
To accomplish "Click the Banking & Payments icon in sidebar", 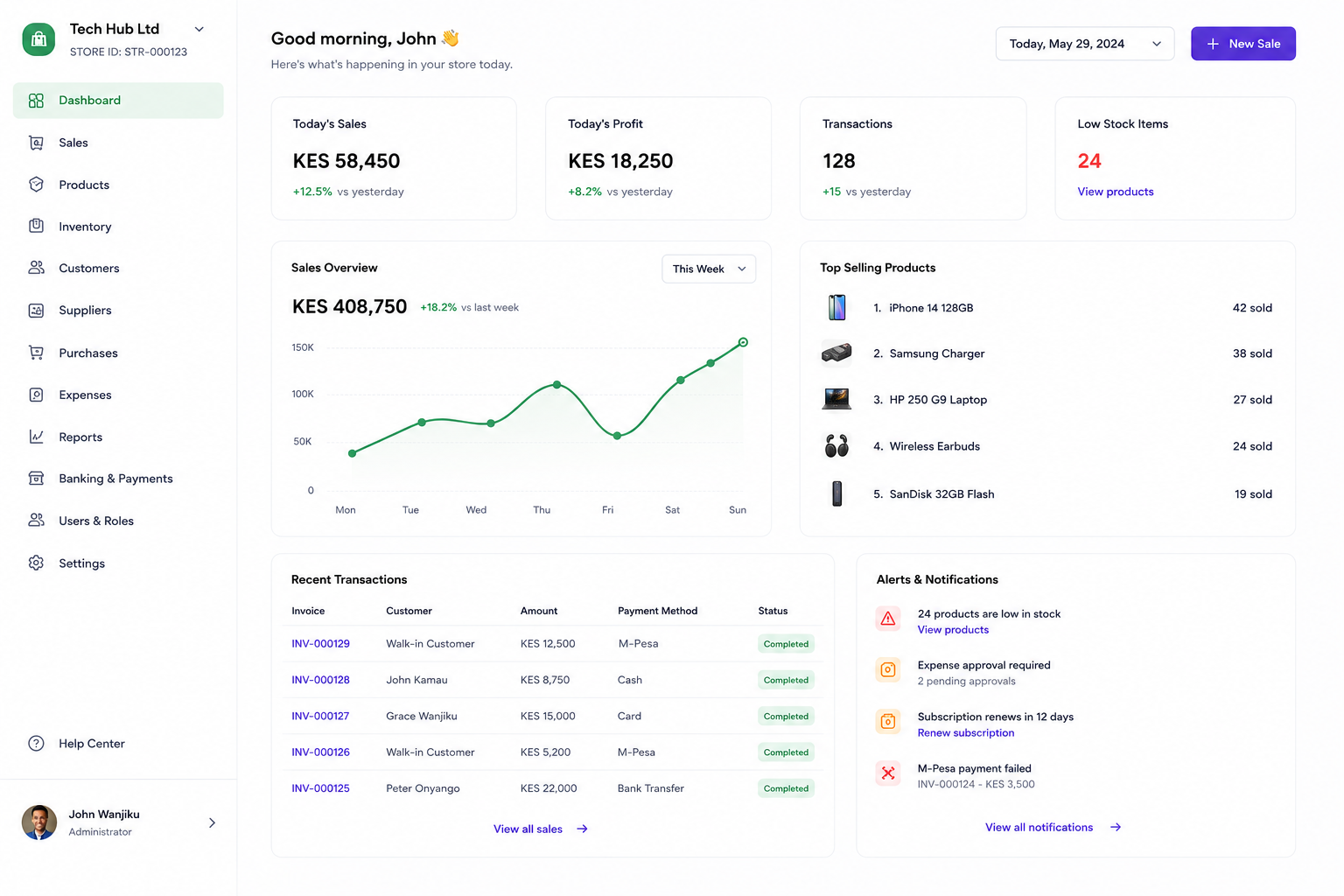I will point(36,479).
